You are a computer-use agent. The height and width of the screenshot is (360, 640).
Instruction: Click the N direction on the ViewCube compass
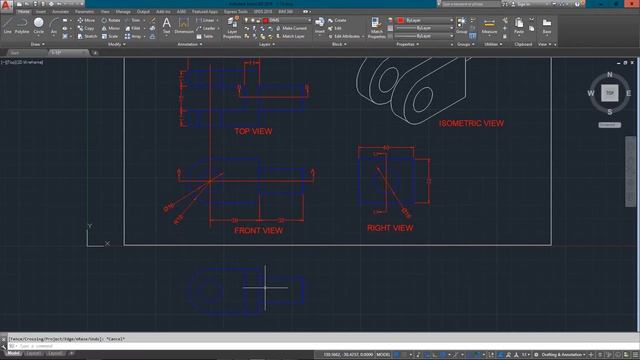coord(609,74)
